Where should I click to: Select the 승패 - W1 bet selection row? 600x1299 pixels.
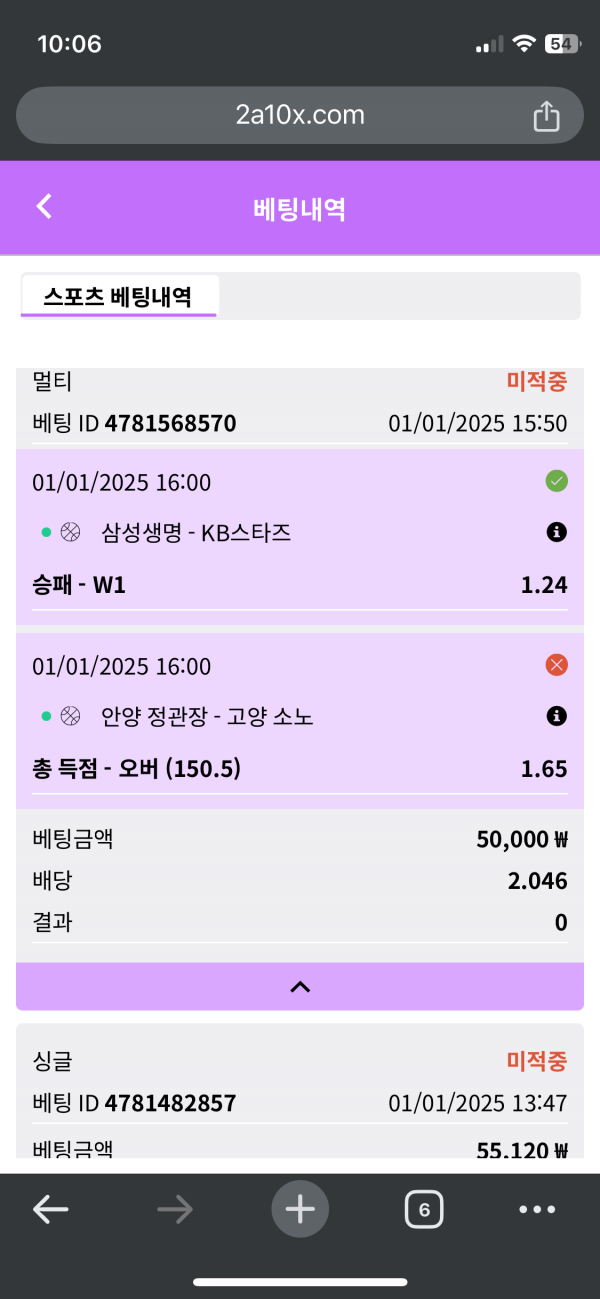(x=299, y=586)
